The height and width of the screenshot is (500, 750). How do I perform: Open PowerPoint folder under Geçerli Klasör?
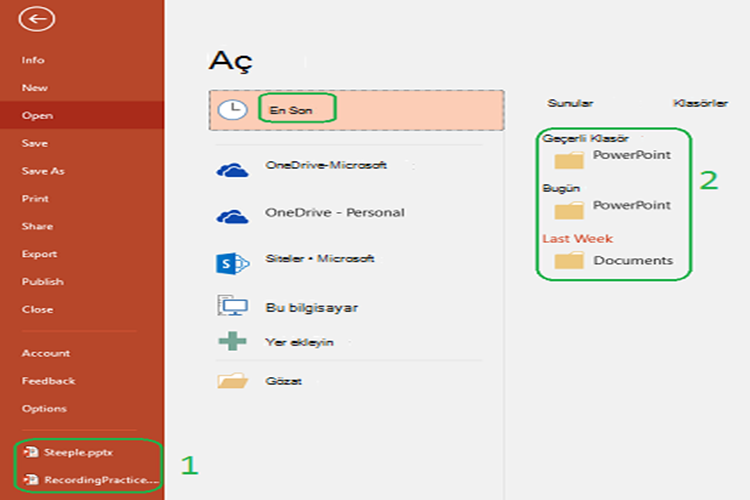632,155
